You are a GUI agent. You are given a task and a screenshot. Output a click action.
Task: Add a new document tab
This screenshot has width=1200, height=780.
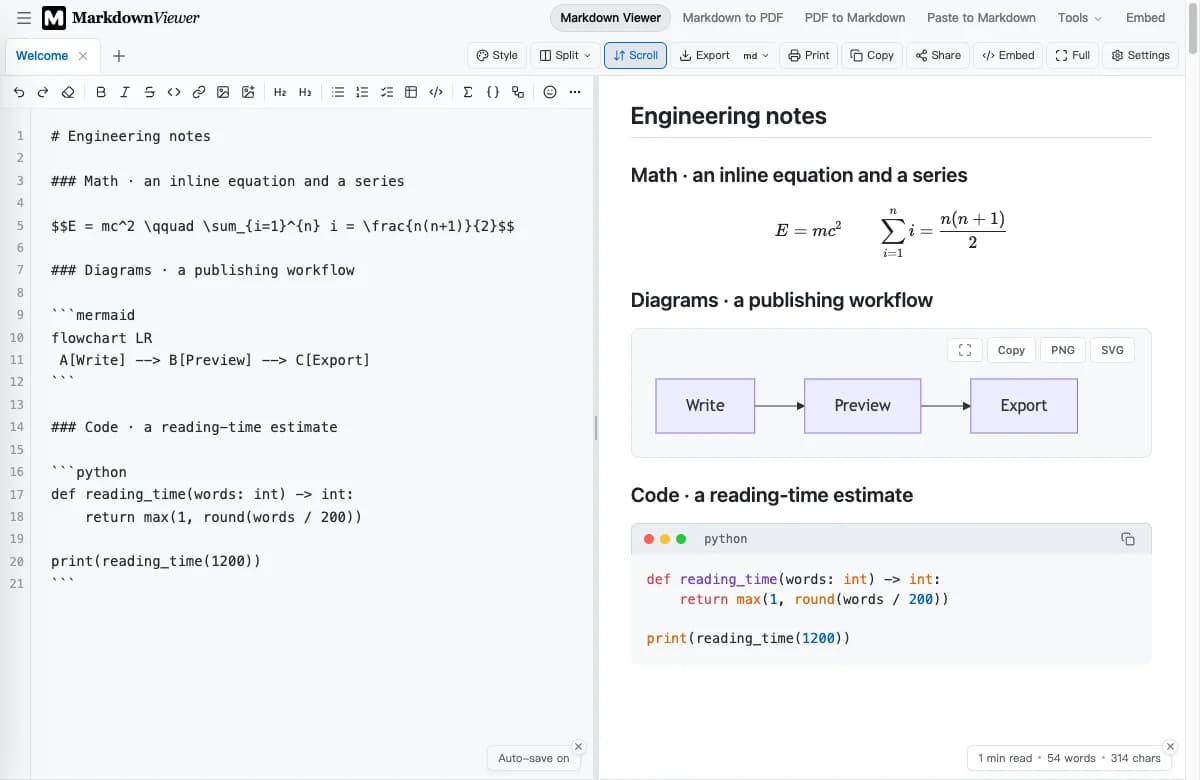(119, 56)
